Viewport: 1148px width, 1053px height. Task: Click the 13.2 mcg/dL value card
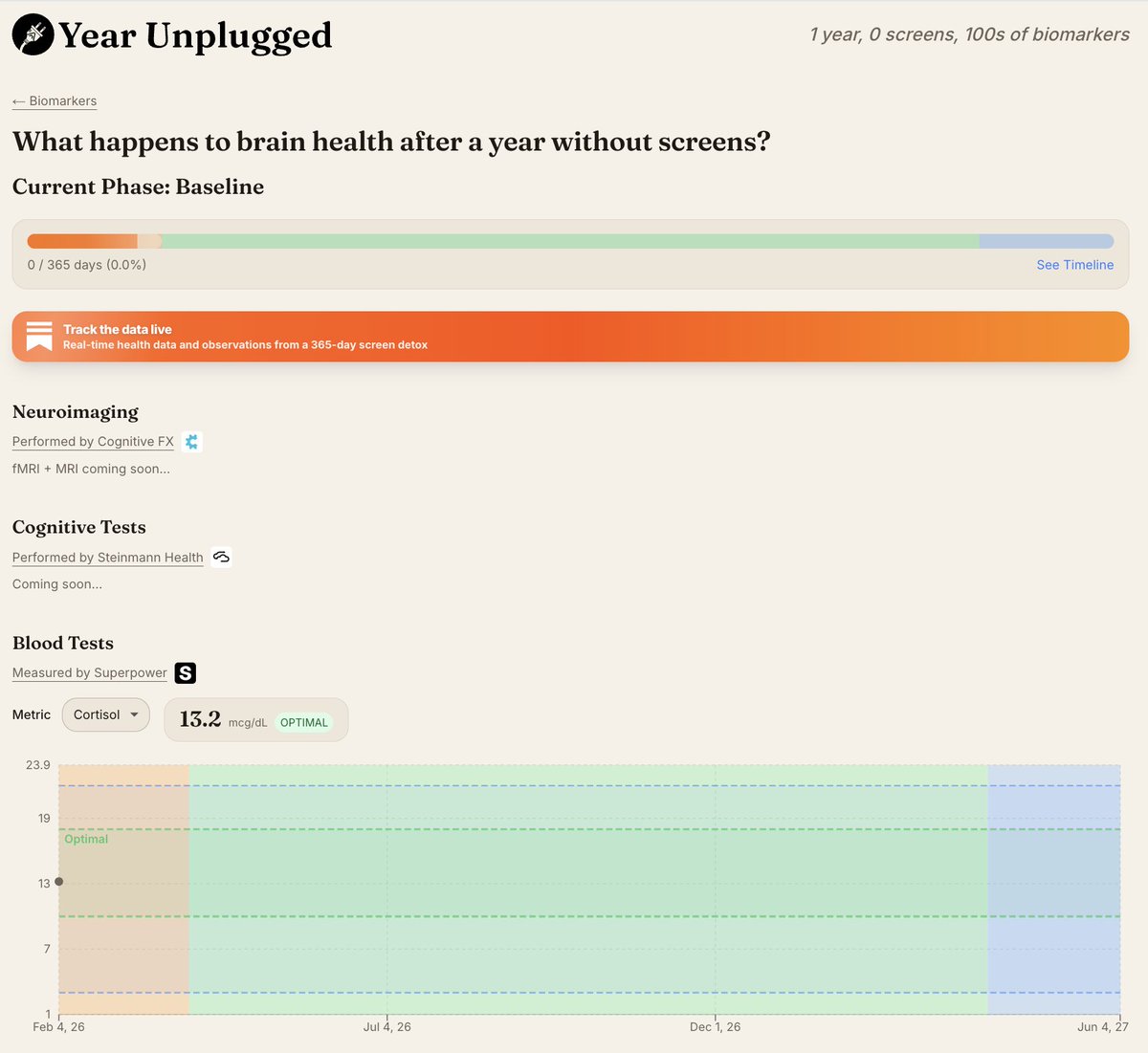pyautogui.click(x=256, y=719)
